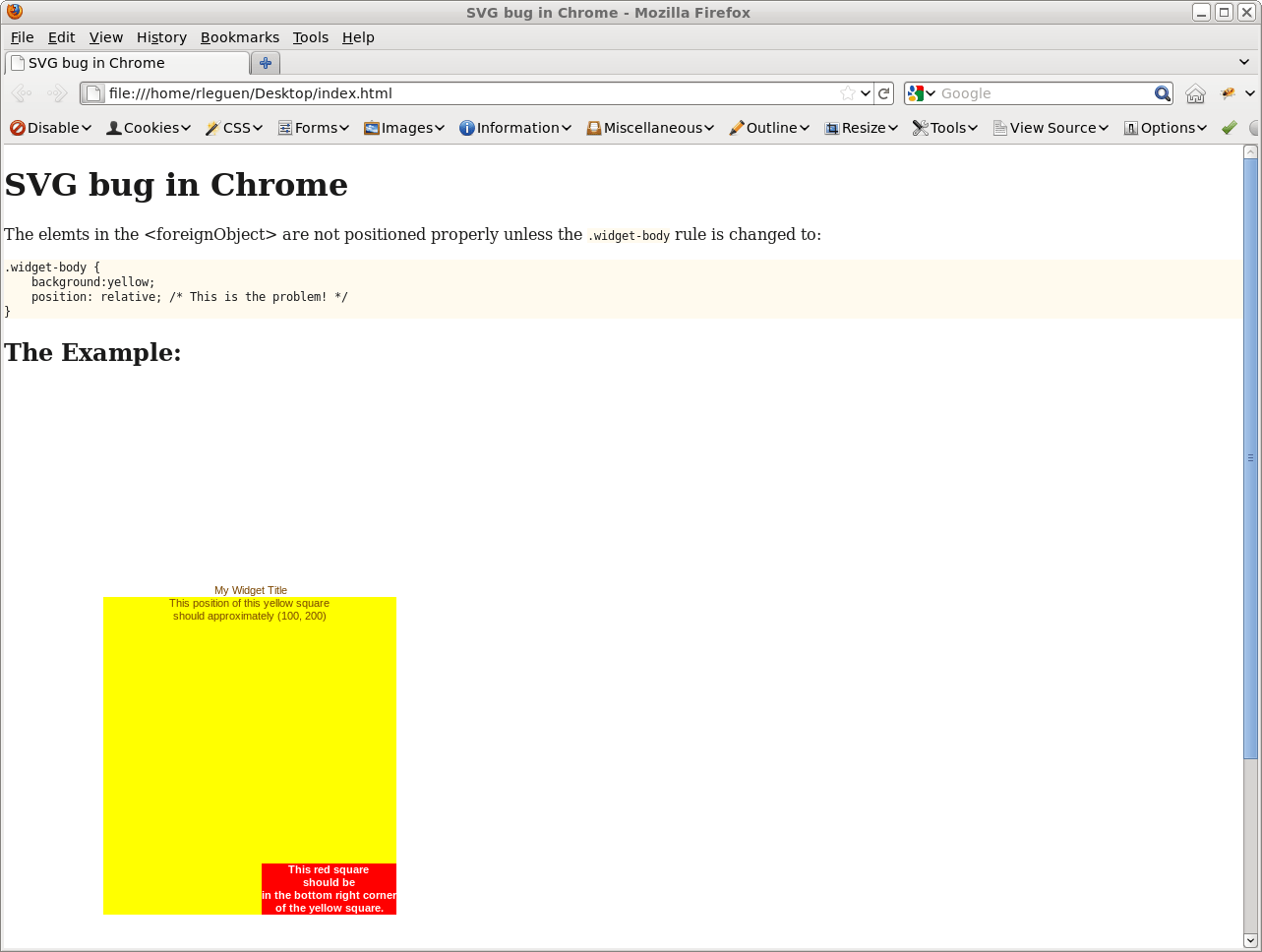Open the CSS toolbar menu

point(234,128)
